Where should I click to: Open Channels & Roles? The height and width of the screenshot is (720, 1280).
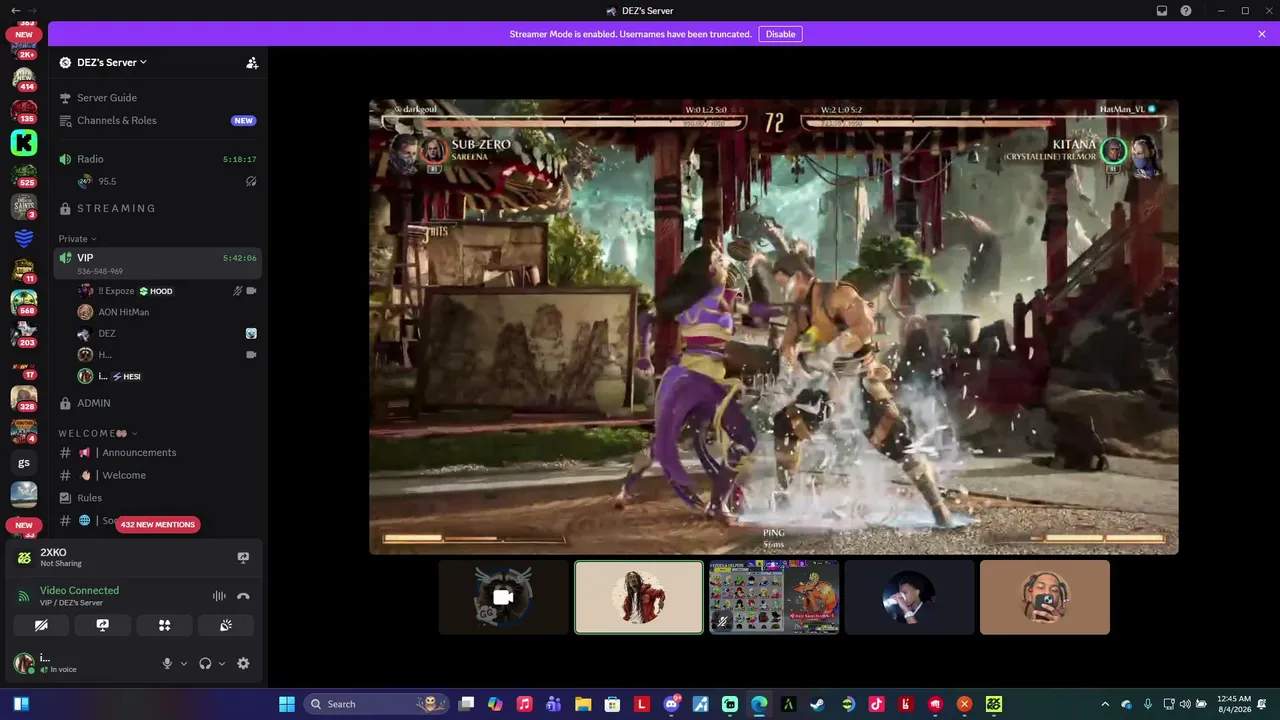pyautogui.click(x=158, y=121)
